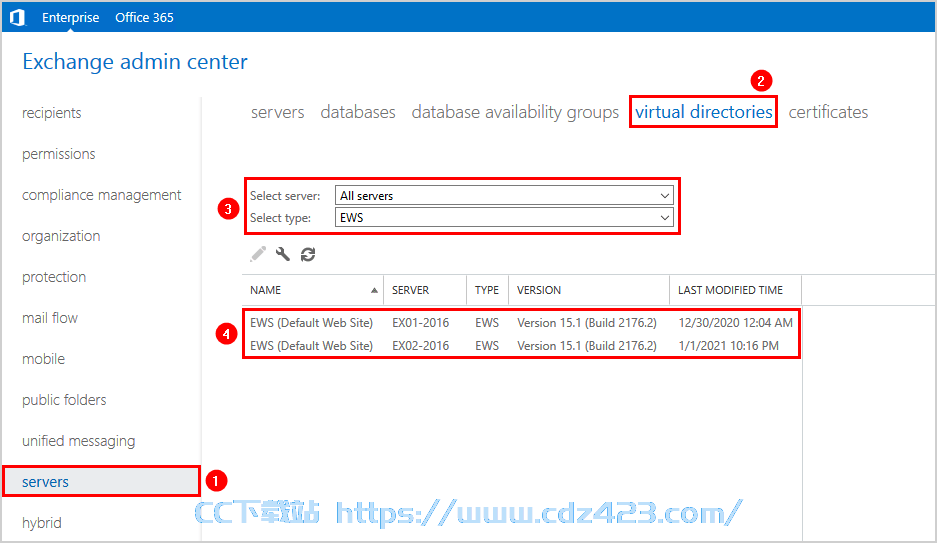This screenshot has width=937, height=543.
Task: Select EWS row for EX02-2016
Action: point(521,345)
